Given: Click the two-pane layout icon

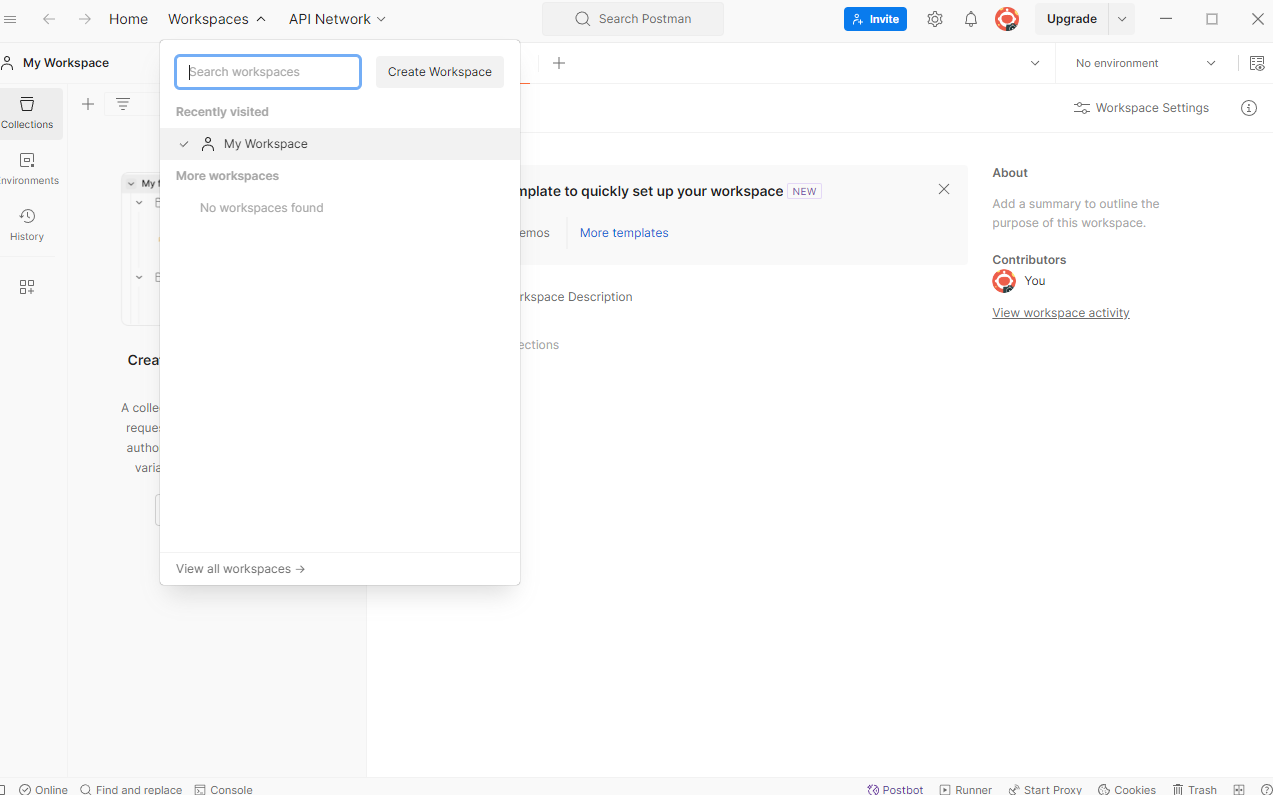Looking at the screenshot, I should (1240, 789).
